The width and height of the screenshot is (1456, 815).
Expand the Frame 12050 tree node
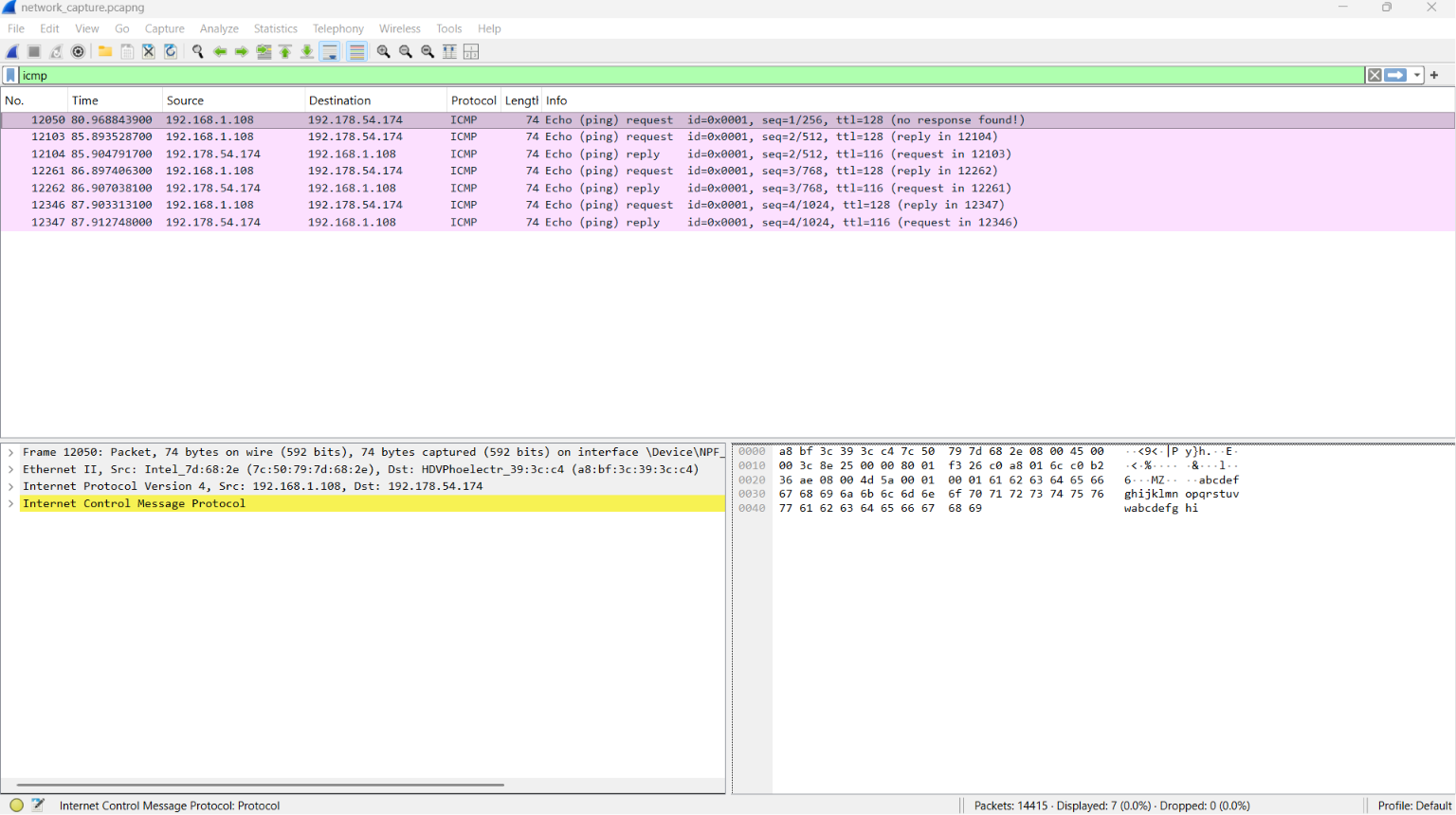click(10, 452)
